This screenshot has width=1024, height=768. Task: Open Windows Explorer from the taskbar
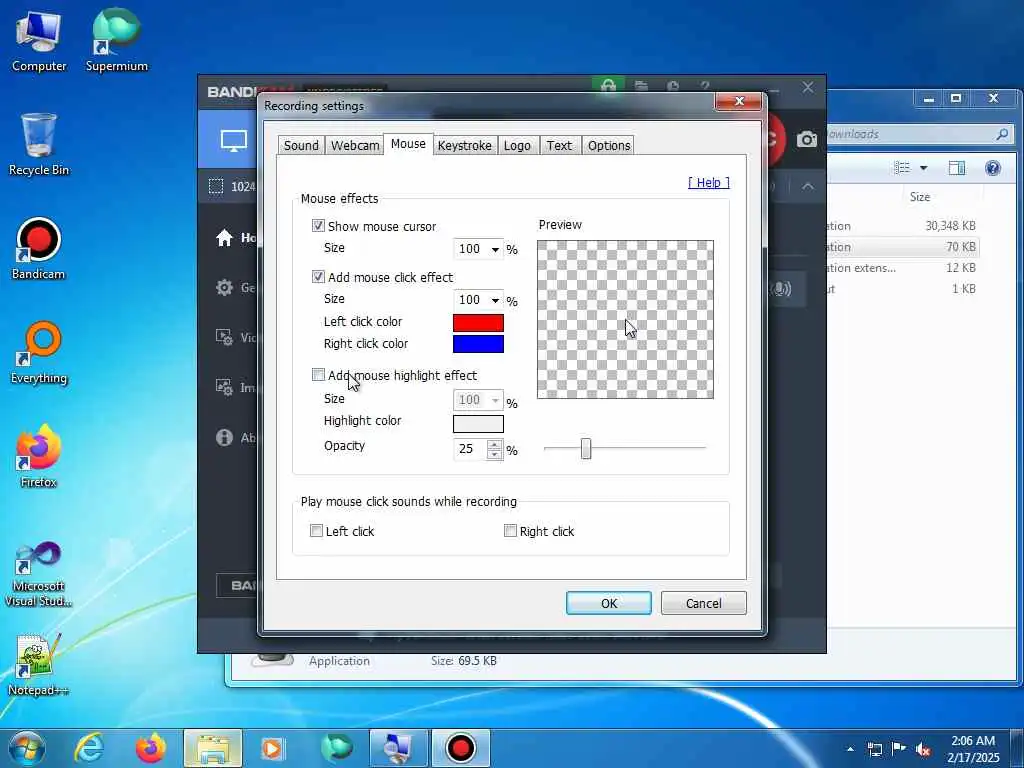(x=213, y=748)
